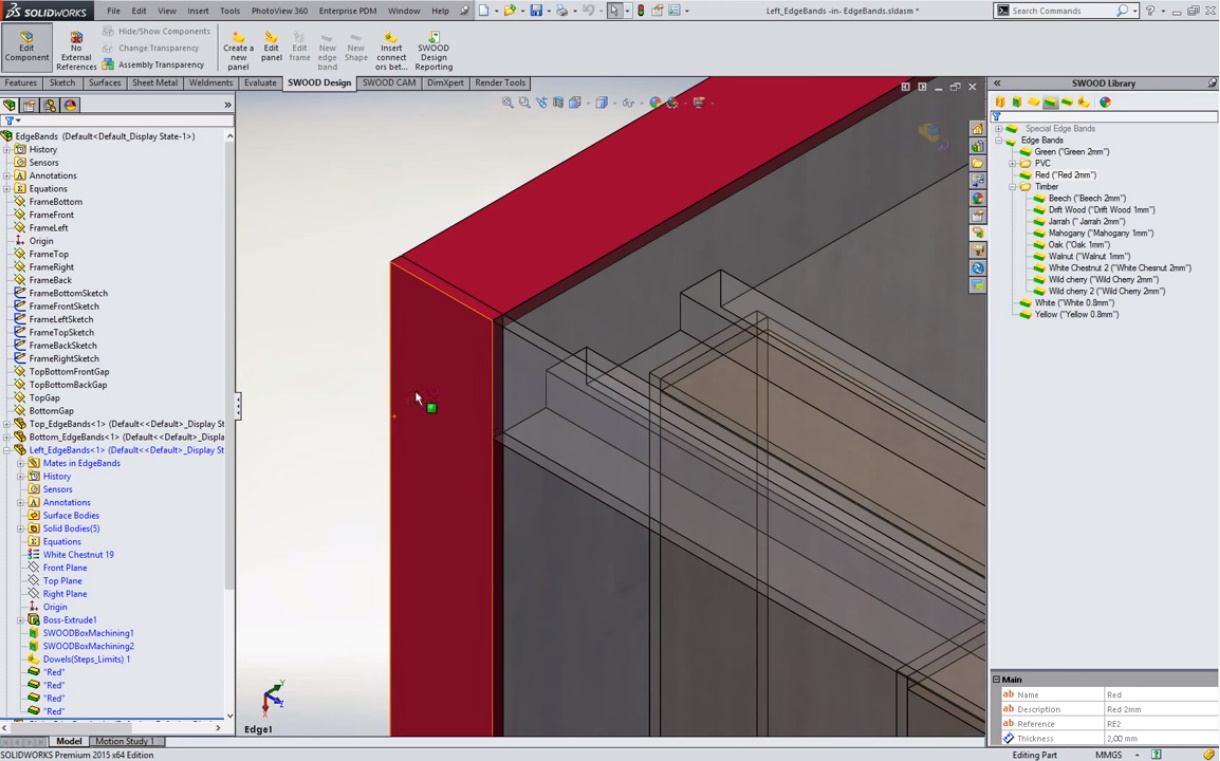Viewport: 1220px width, 761px height.
Task: Expand Special Edge Bands category
Action: tap(998, 129)
